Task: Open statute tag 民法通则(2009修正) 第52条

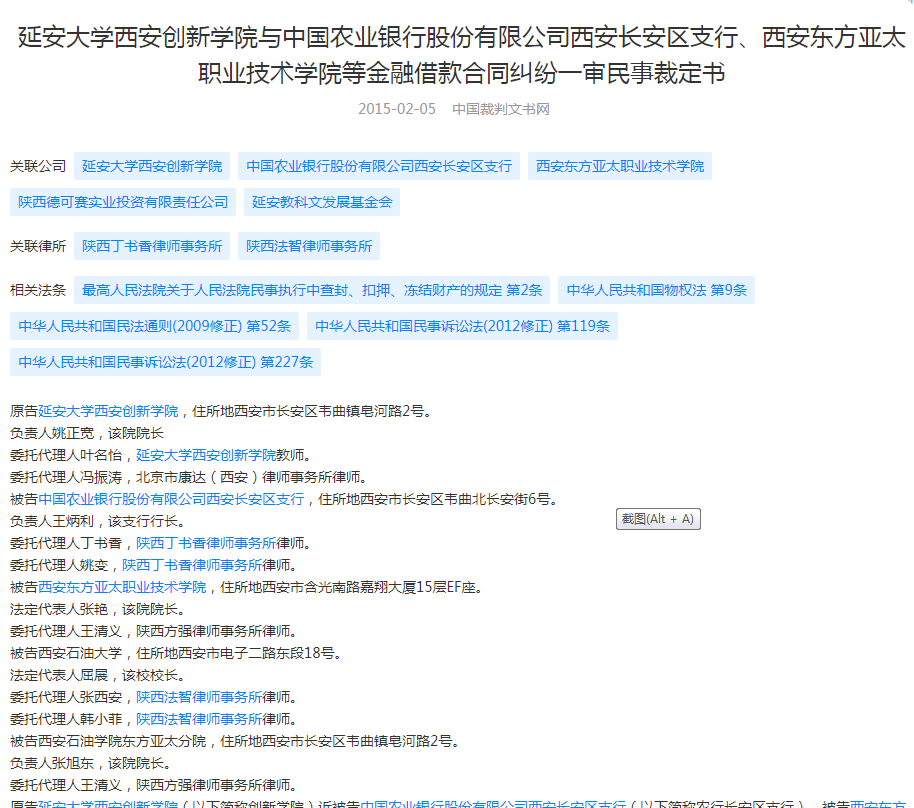Action: (x=154, y=326)
